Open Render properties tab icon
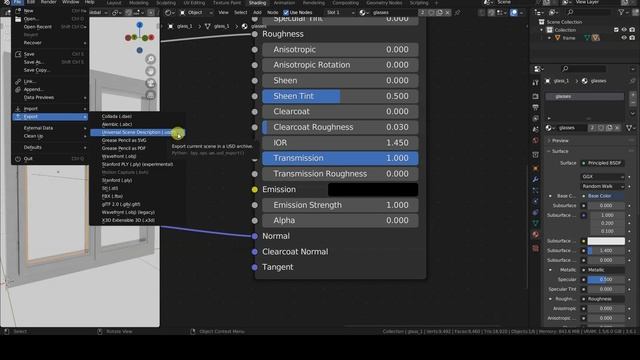 pos(536,96)
